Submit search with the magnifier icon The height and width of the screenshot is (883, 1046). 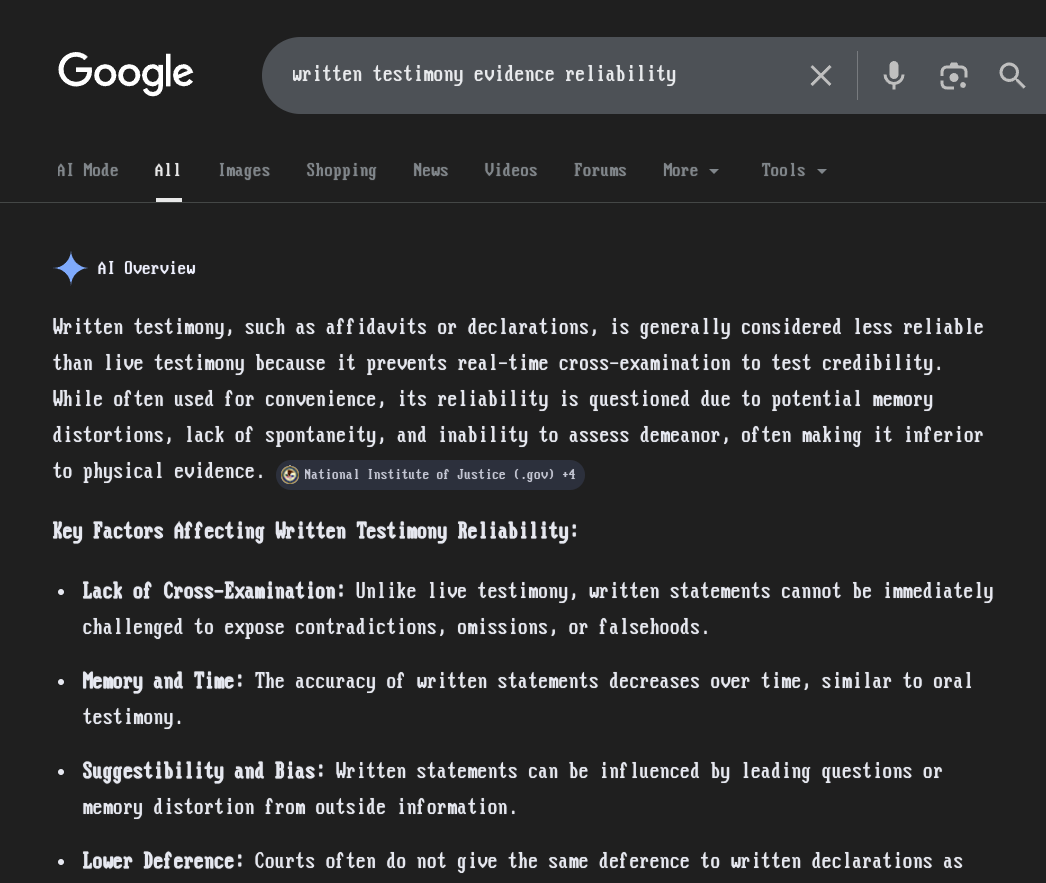pyautogui.click(x=1011, y=75)
